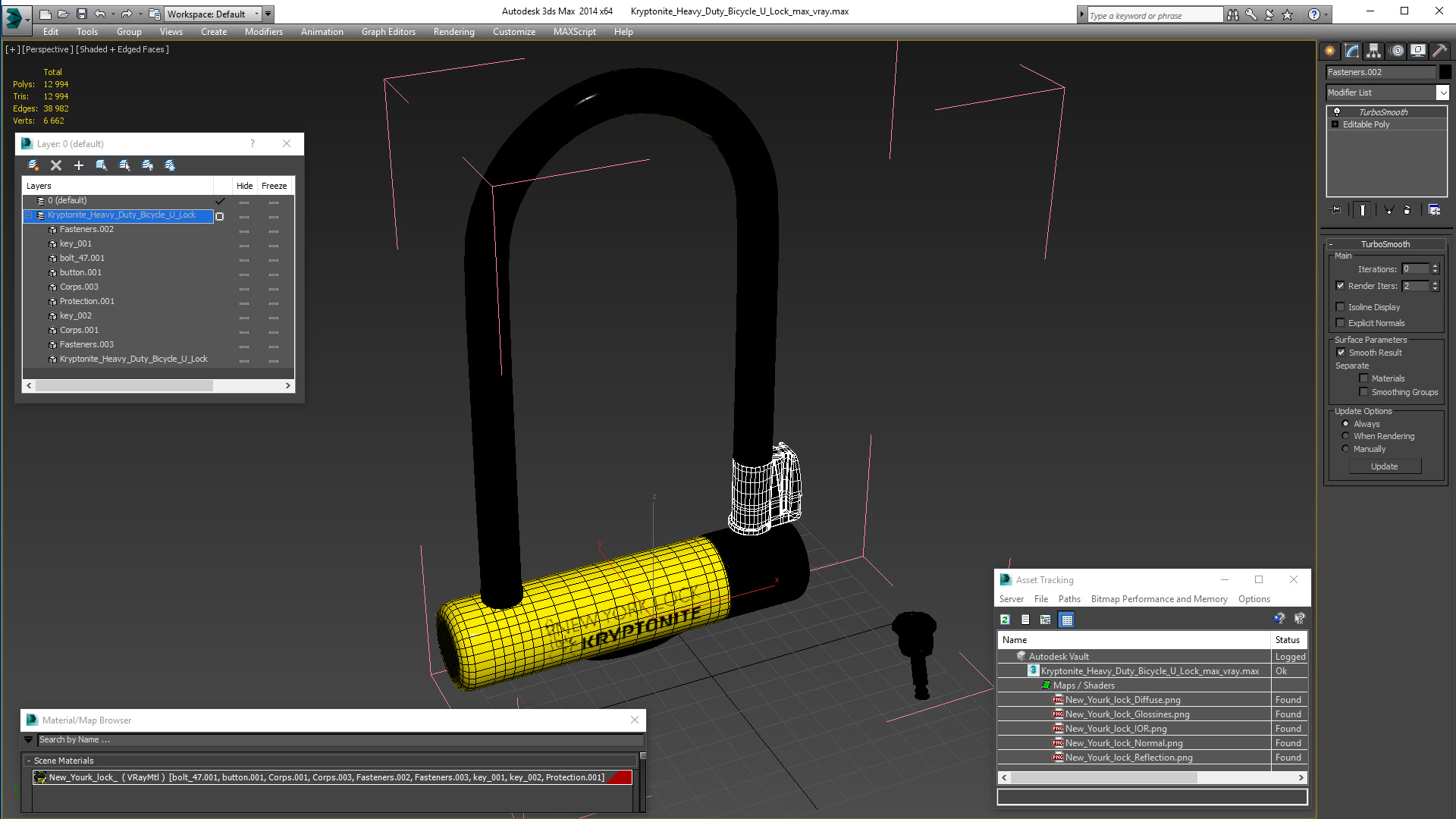Expand Editable Poly in modifier stack

pyautogui.click(x=1335, y=124)
